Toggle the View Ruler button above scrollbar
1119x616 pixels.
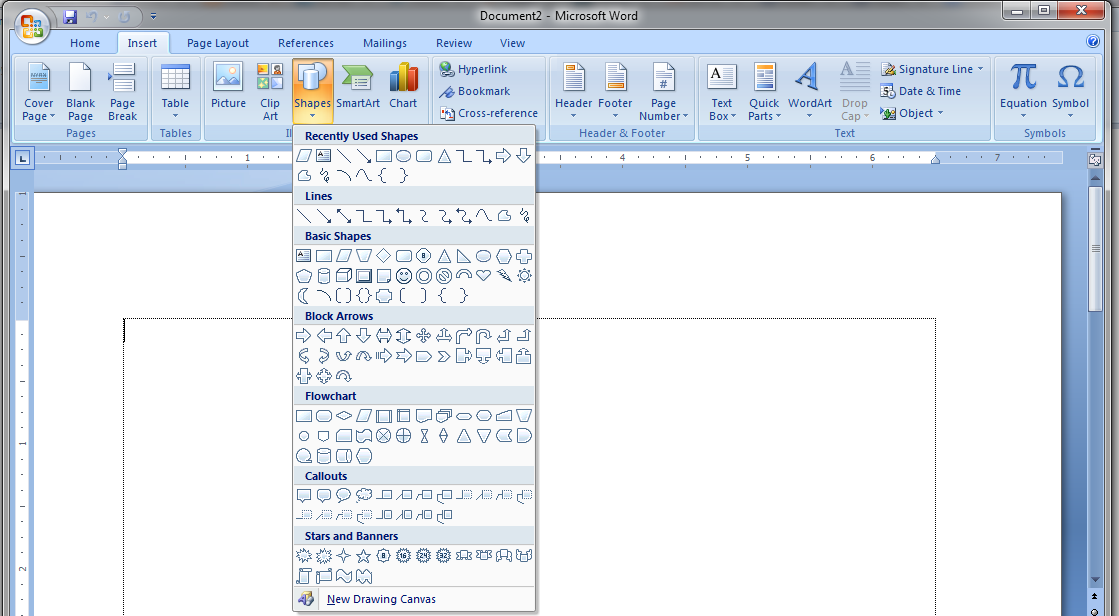(1095, 160)
